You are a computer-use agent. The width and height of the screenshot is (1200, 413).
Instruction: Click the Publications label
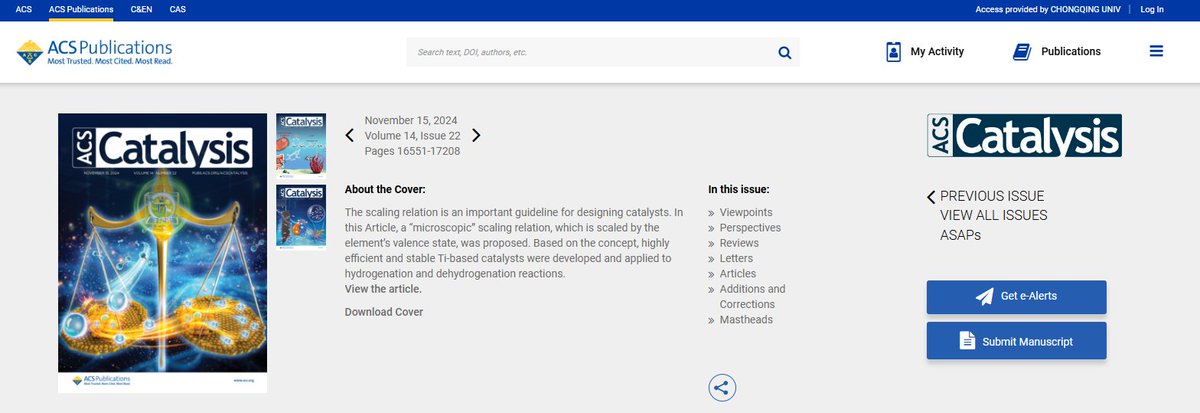click(x=1071, y=52)
